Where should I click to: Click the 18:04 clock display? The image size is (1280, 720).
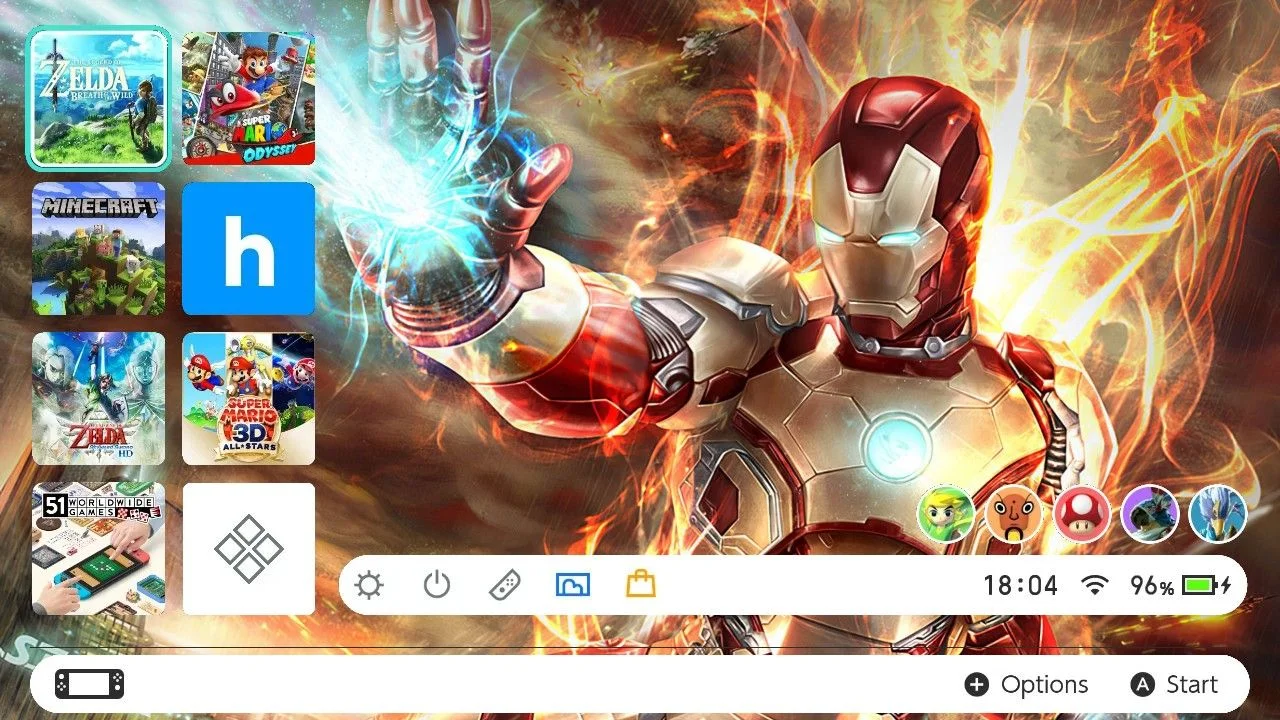pyautogui.click(x=1020, y=586)
